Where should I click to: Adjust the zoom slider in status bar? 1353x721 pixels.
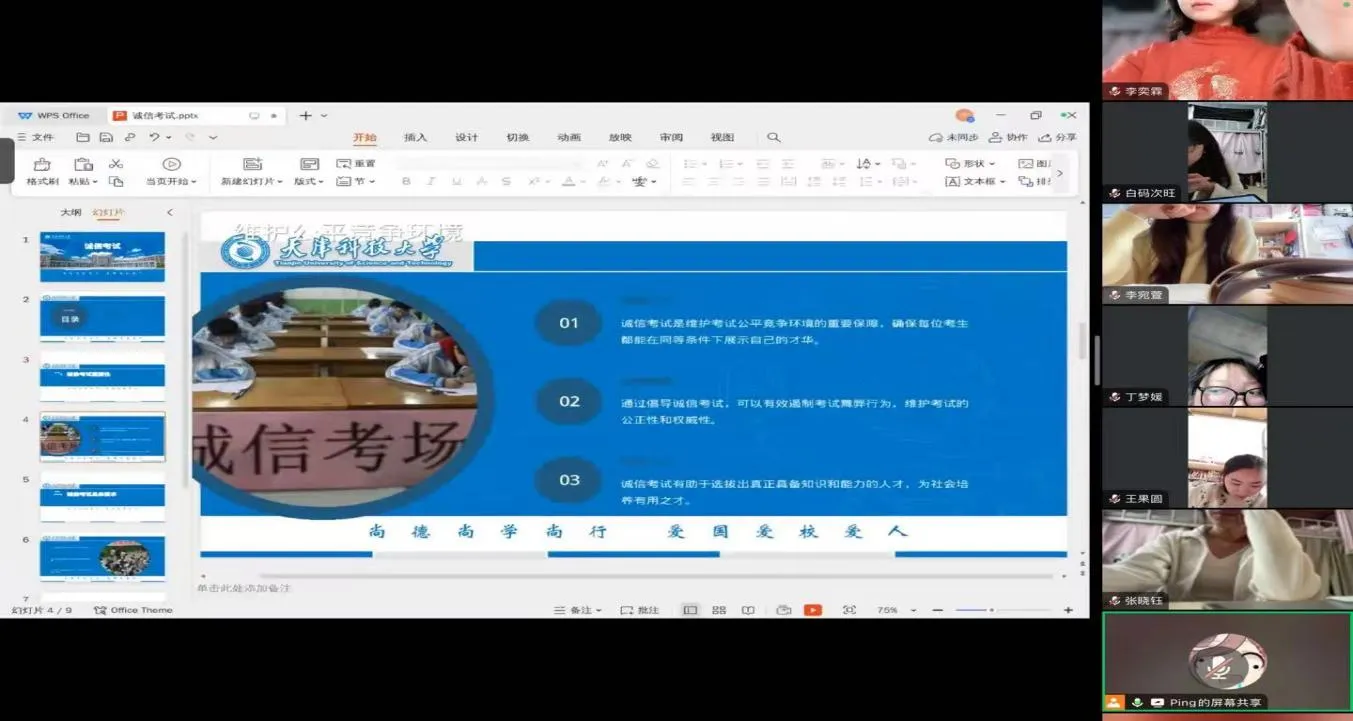(991, 610)
